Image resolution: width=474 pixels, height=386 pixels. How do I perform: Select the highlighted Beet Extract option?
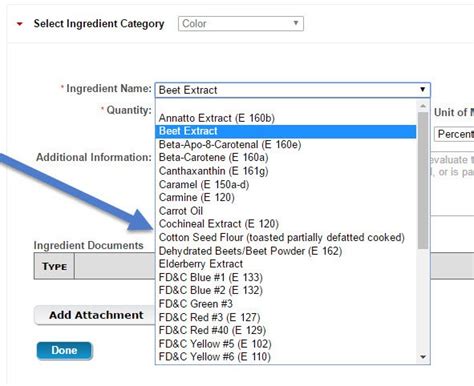(286, 131)
